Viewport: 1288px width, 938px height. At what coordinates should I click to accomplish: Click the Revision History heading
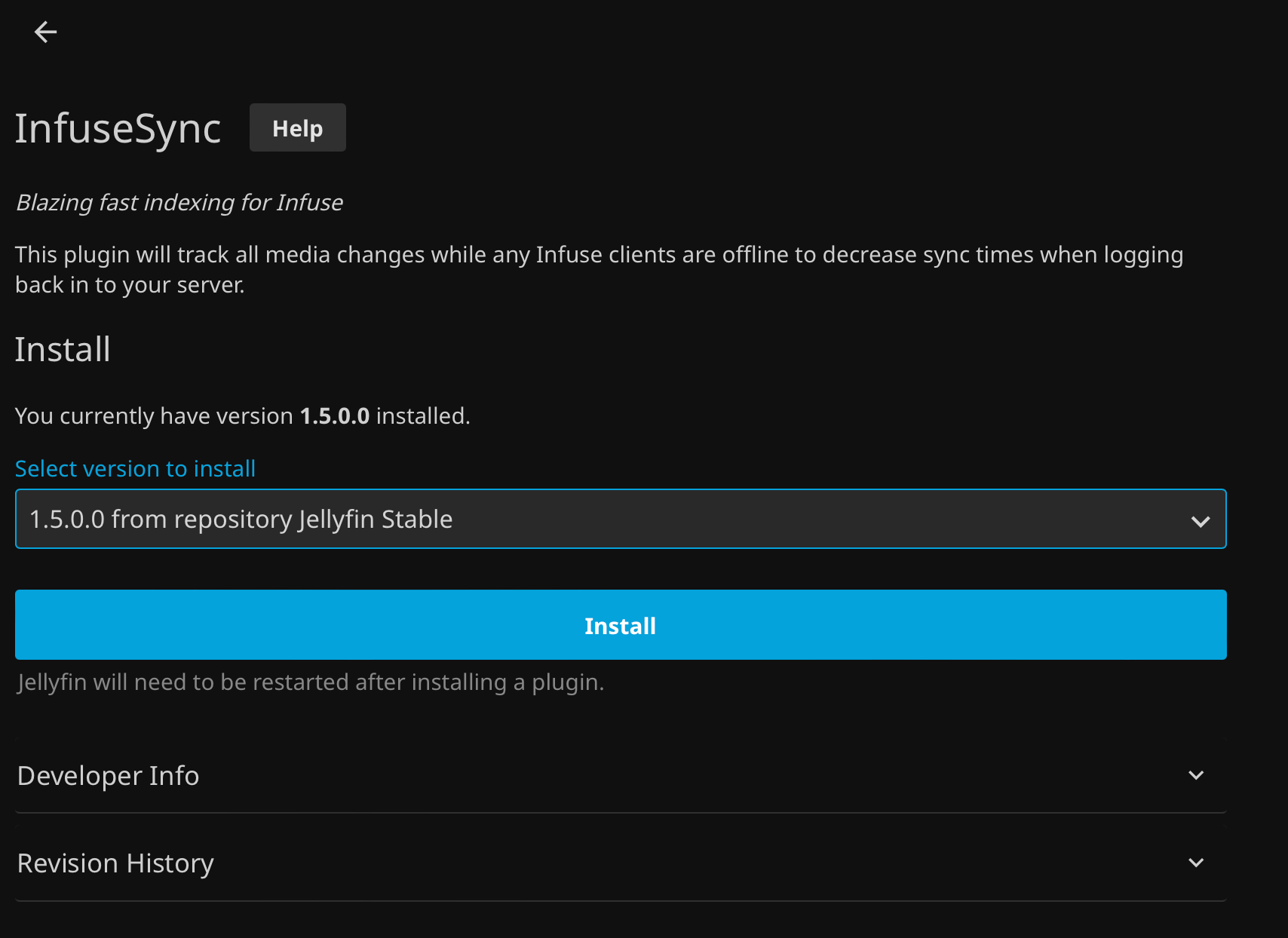[116, 863]
